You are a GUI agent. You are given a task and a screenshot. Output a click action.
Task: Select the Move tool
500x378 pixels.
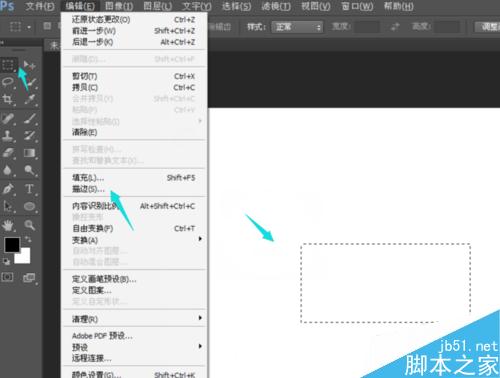[x=29, y=65]
